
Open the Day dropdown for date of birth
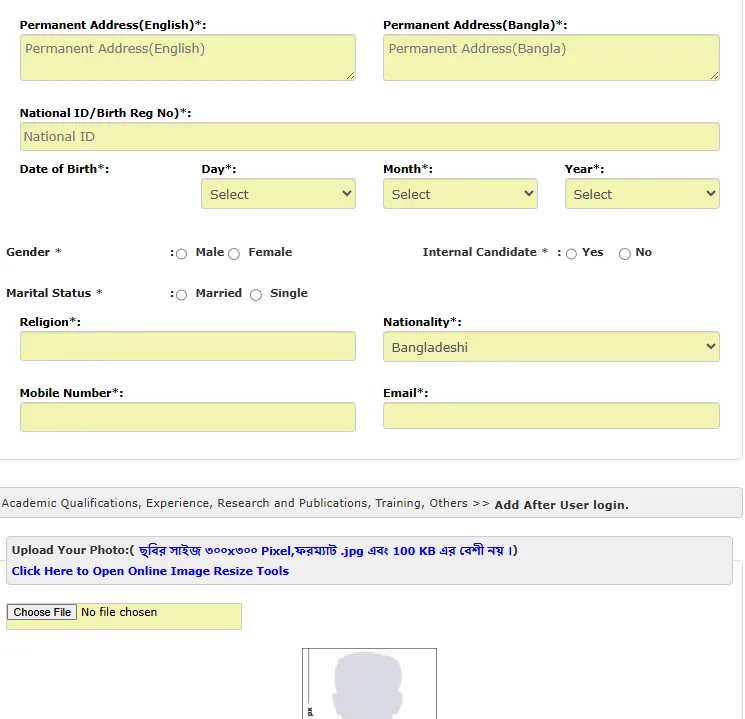click(x=278, y=194)
